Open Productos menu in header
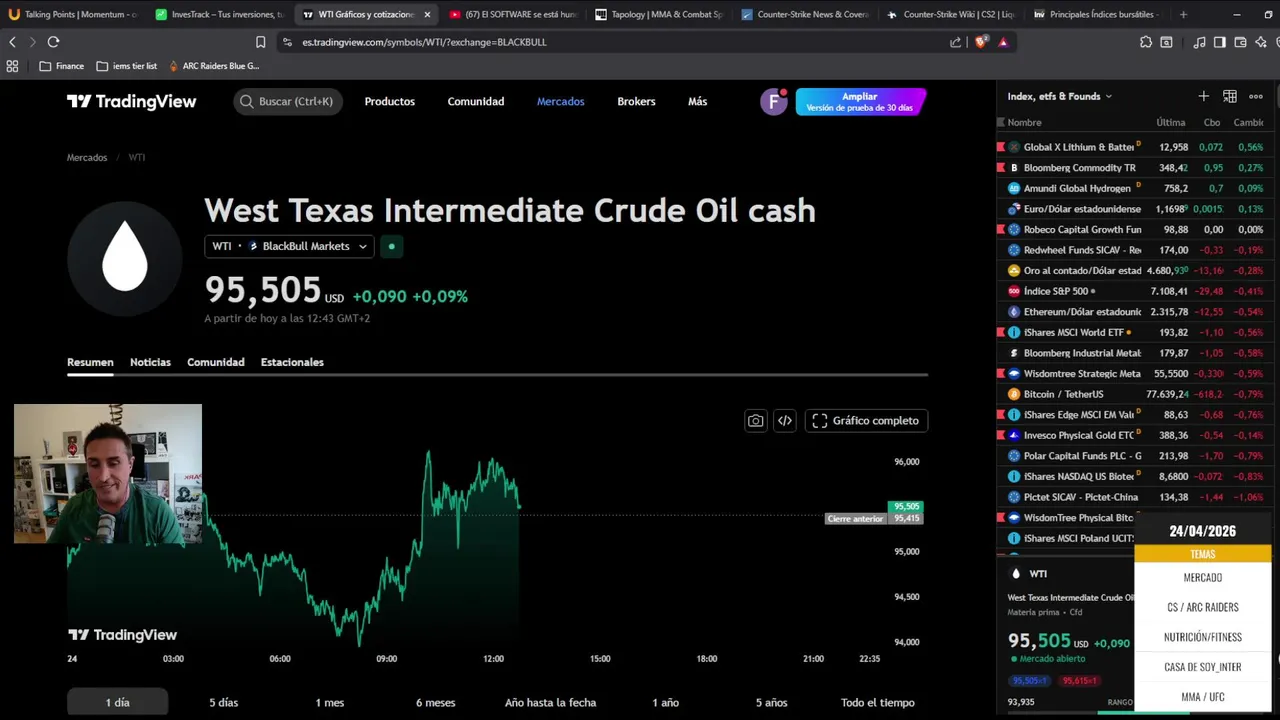Image resolution: width=1280 pixels, height=720 pixels. (x=390, y=101)
